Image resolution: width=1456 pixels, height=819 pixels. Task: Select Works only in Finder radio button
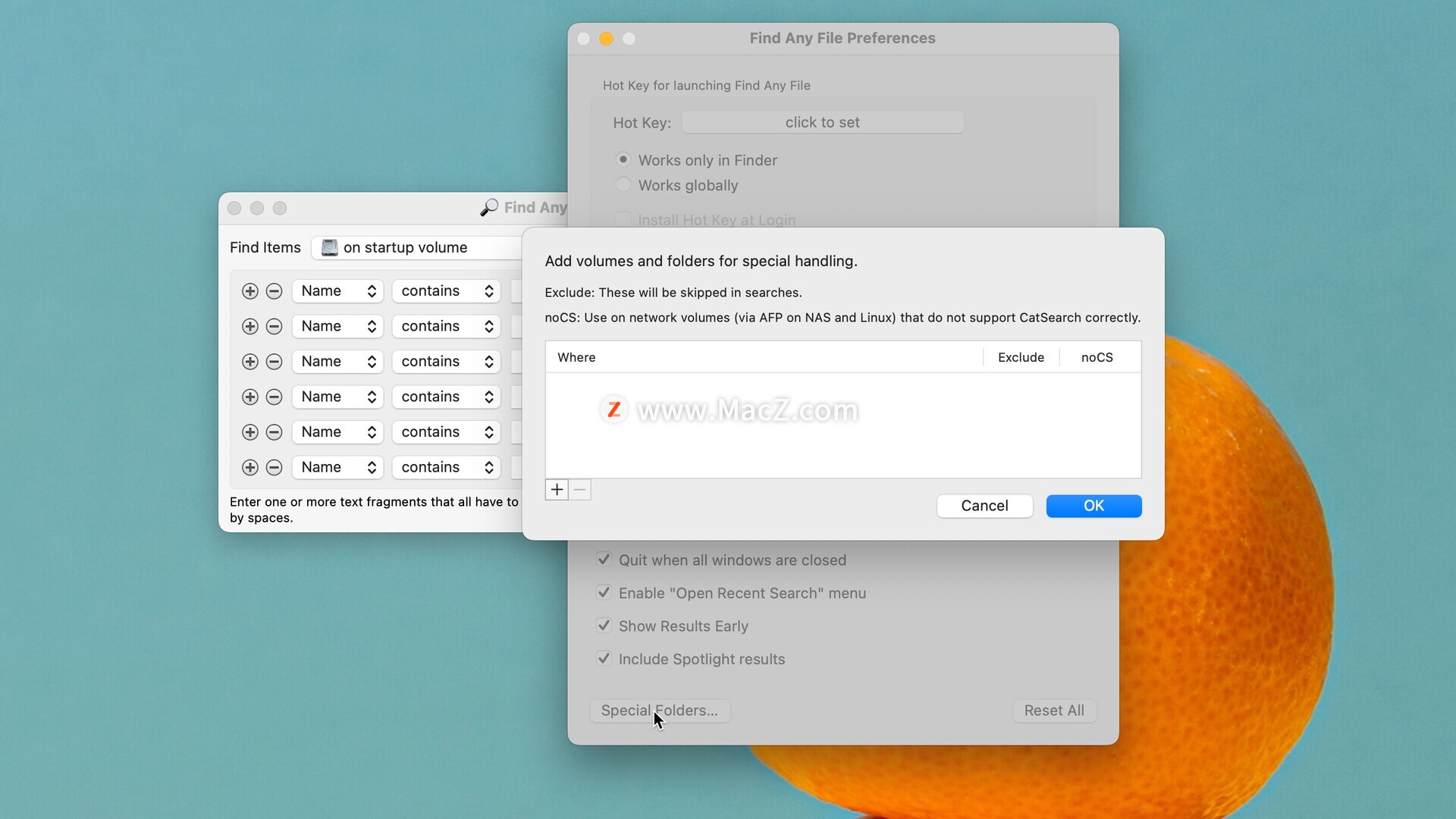[623, 159]
